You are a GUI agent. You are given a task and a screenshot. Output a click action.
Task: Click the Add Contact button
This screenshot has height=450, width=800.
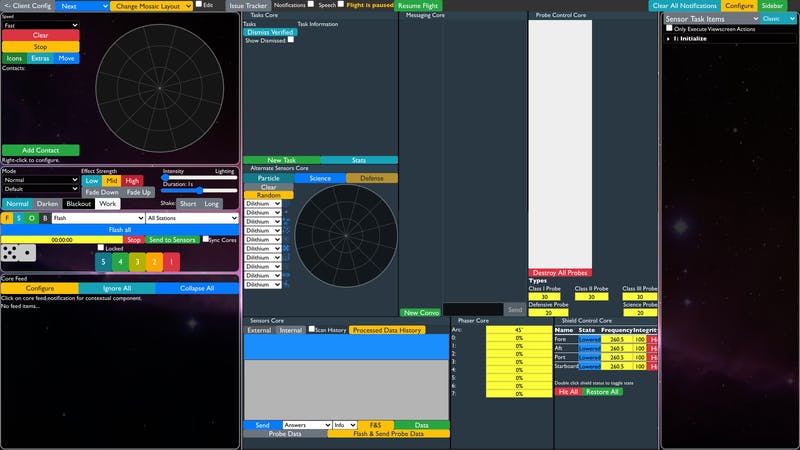pyautogui.click(x=41, y=150)
